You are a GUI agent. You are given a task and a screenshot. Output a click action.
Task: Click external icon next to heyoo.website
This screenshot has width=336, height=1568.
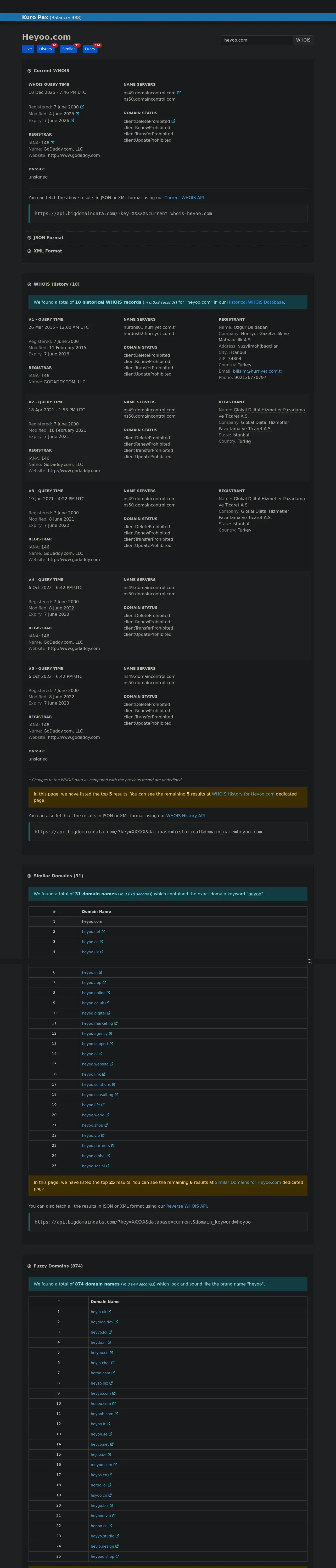(x=111, y=1064)
